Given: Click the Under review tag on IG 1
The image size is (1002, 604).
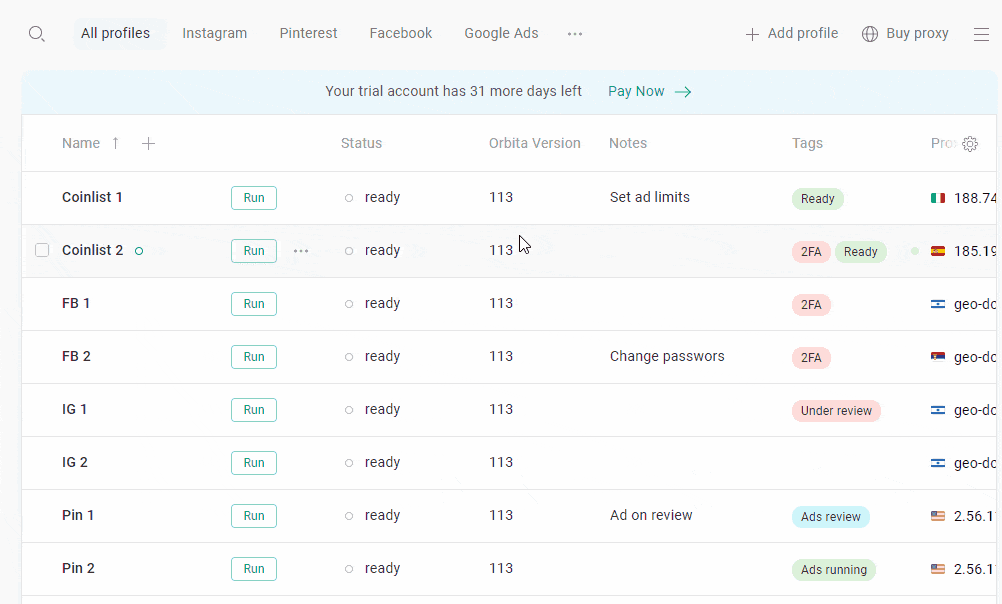Looking at the screenshot, I should [x=836, y=411].
